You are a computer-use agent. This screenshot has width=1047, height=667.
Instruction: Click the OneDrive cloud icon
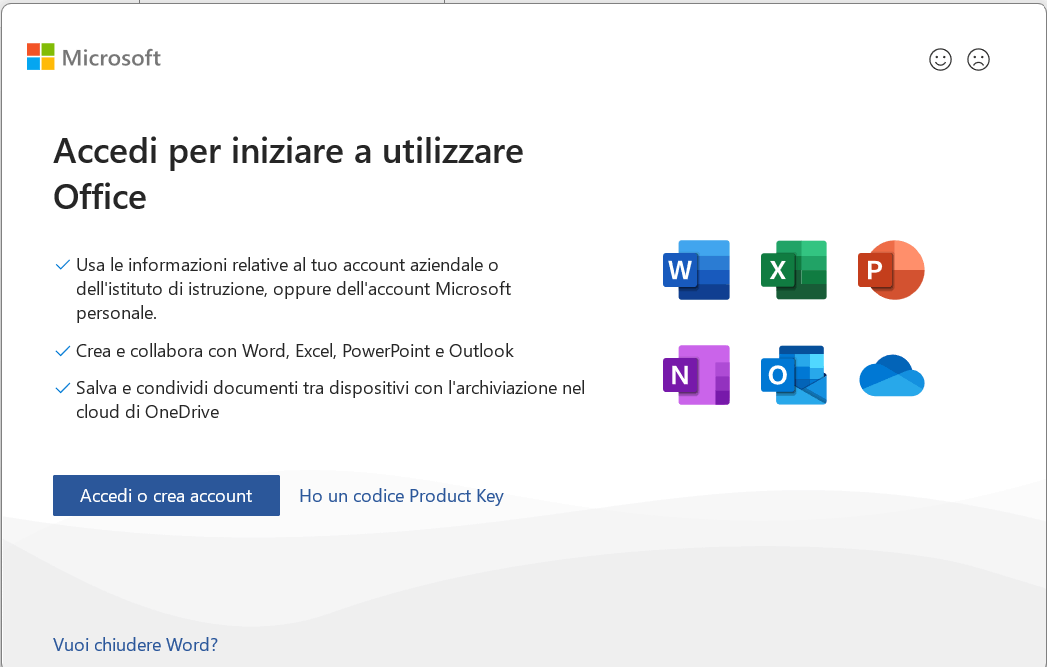pyautogui.click(x=891, y=375)
